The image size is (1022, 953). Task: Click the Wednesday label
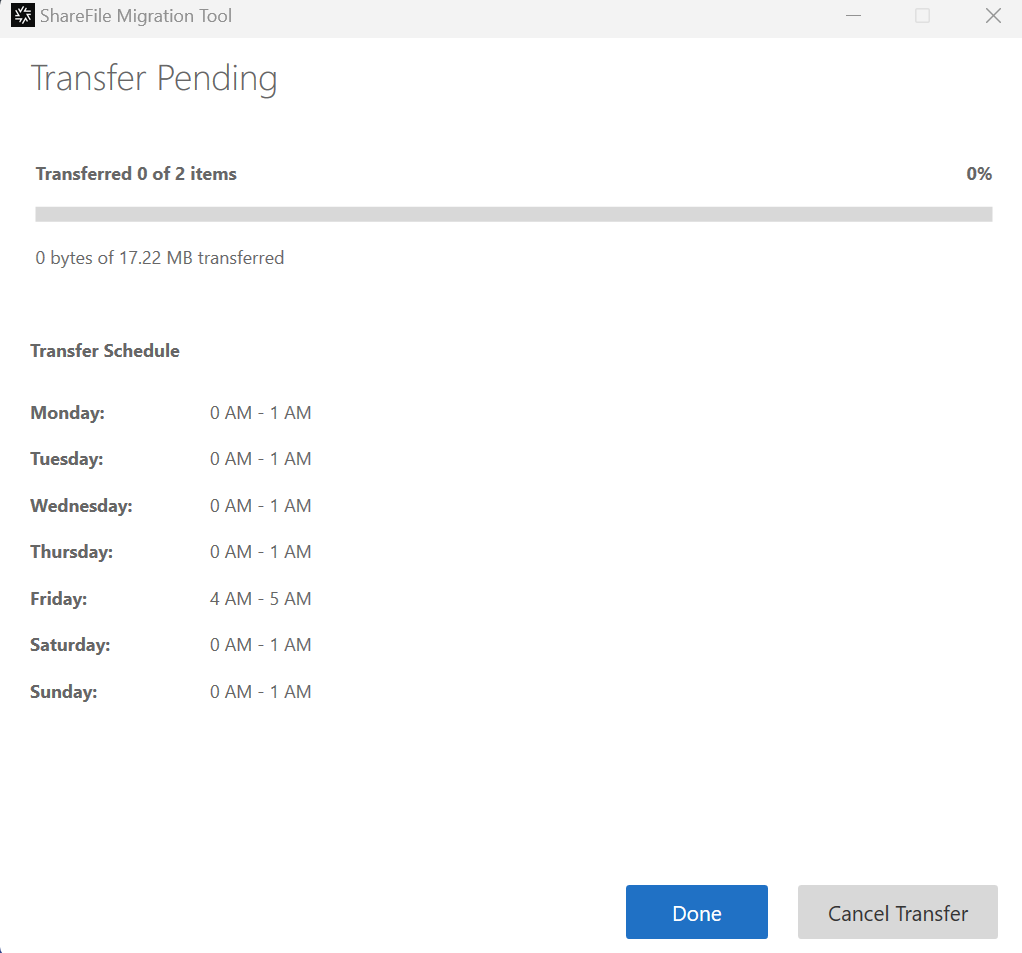(x=81, y=506)
